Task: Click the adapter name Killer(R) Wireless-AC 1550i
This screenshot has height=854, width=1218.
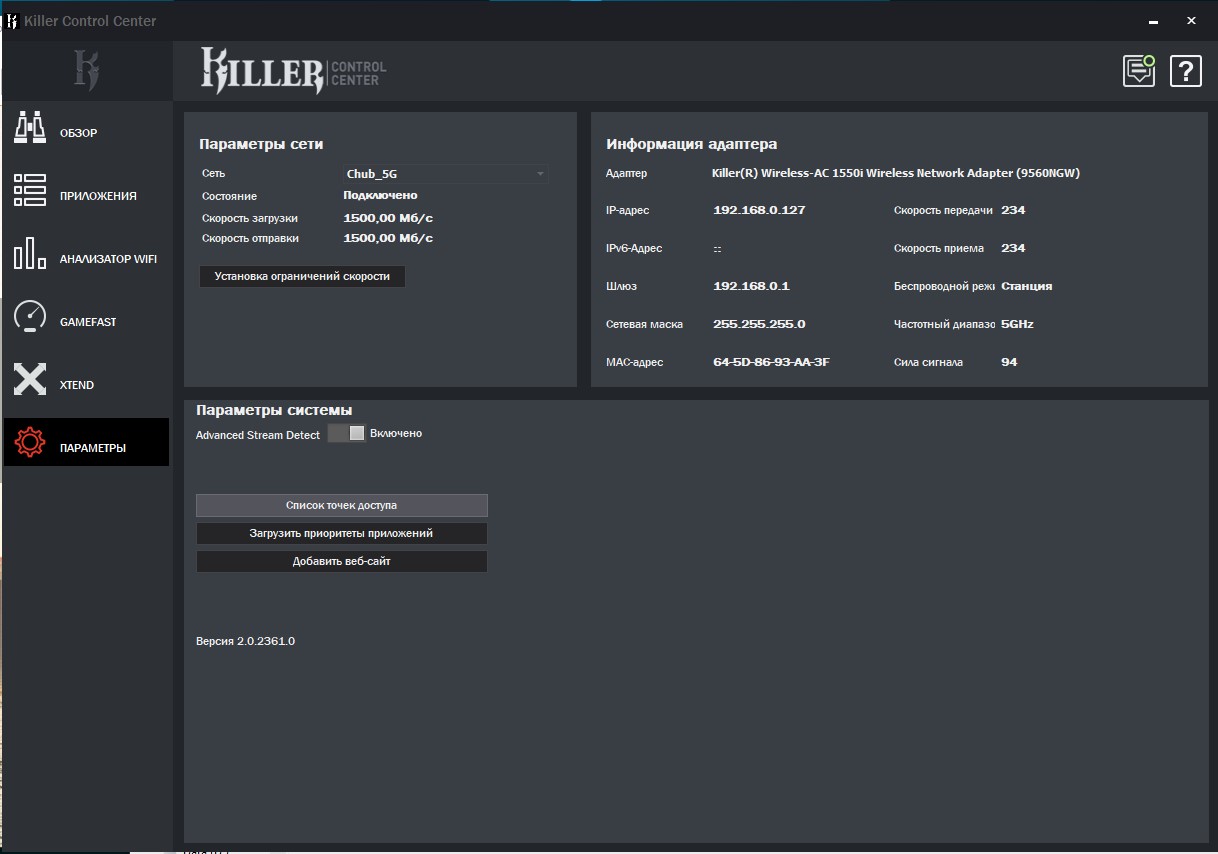Action: point(896,173)
